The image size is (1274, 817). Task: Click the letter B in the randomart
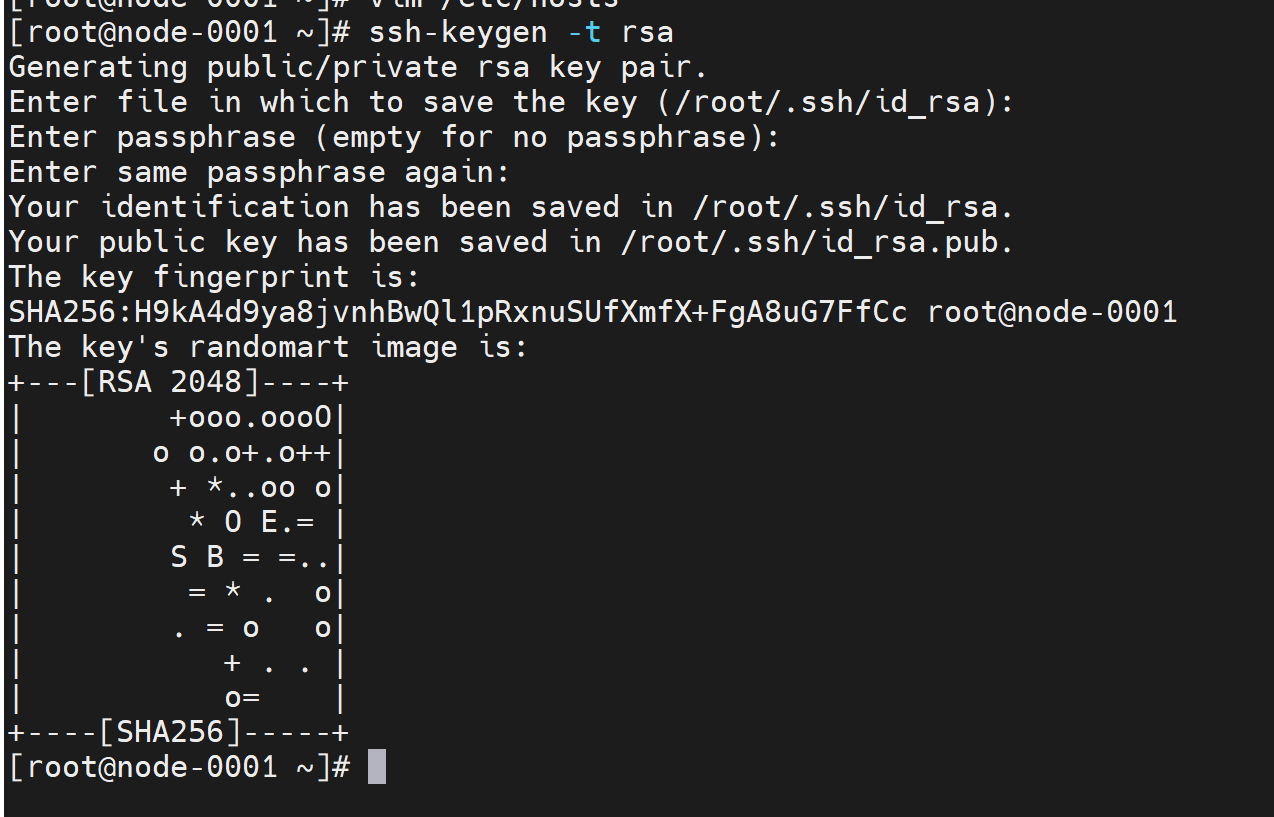215,557
